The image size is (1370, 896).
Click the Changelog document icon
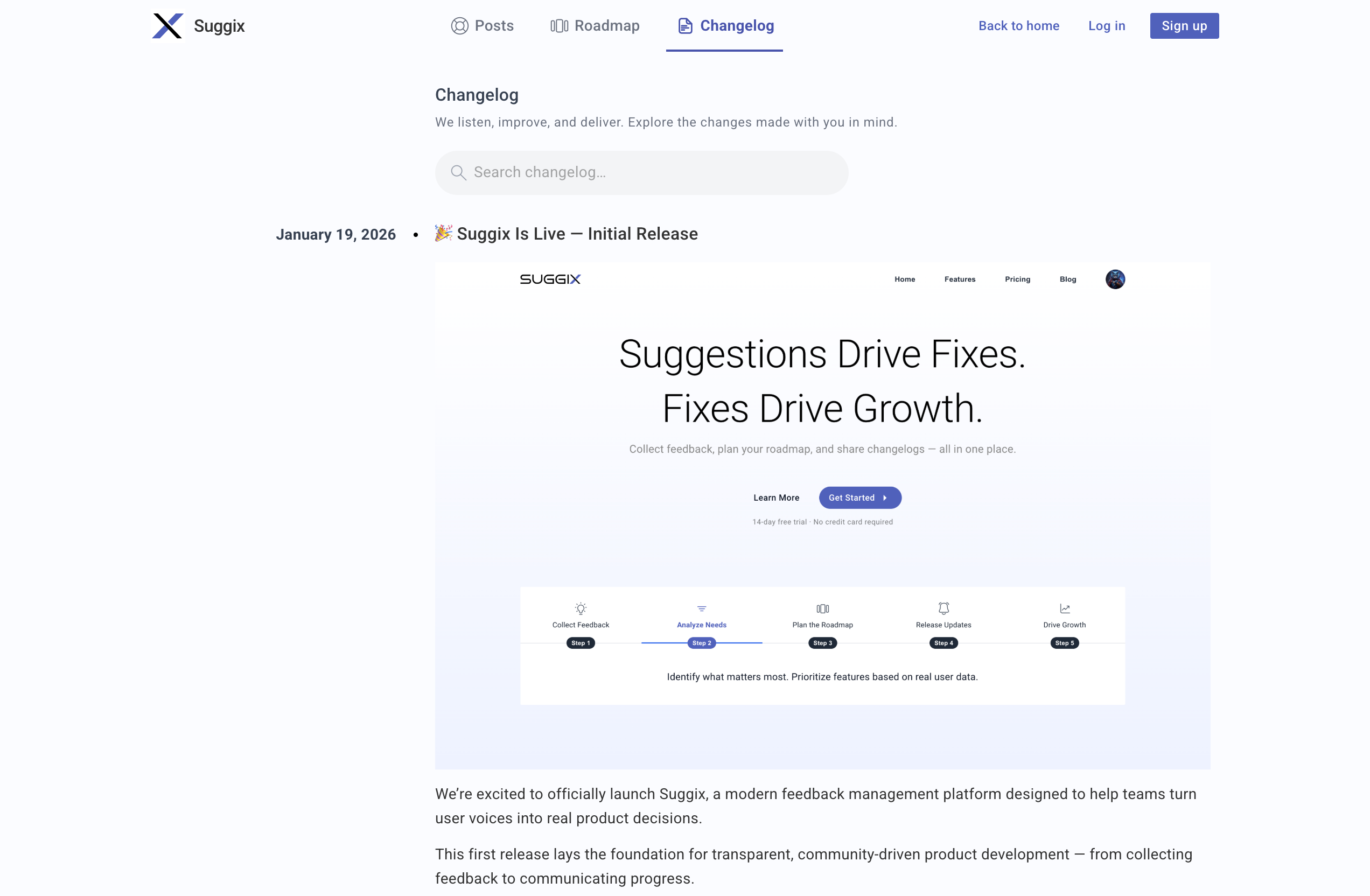685,26
